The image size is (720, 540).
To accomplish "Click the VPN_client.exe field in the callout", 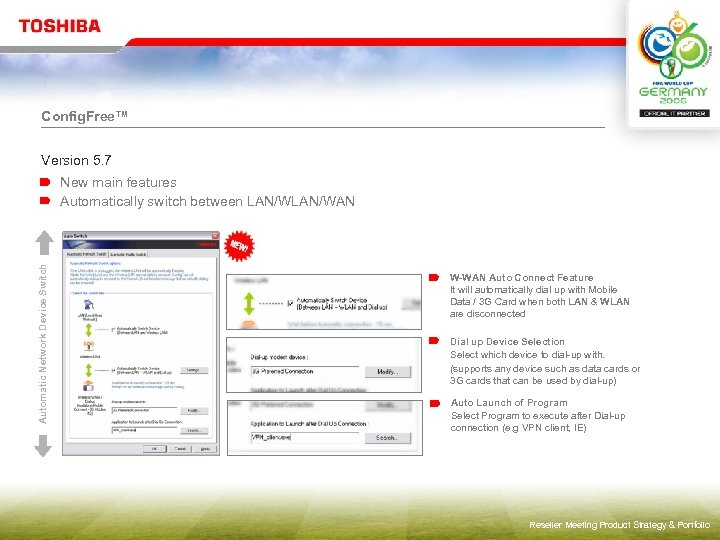I will coord(305,438).
